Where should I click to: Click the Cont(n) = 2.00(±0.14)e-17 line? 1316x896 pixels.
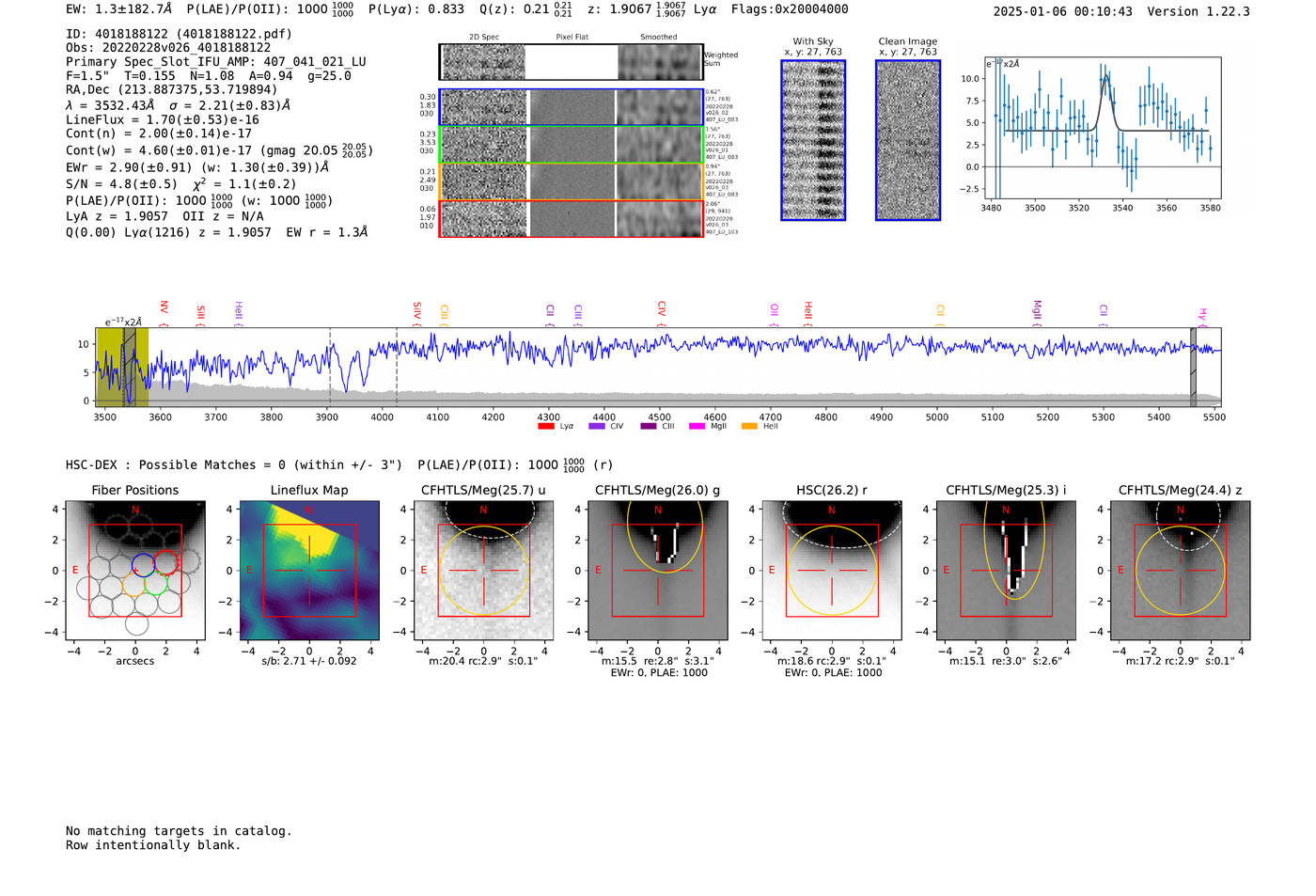(159, 134)
